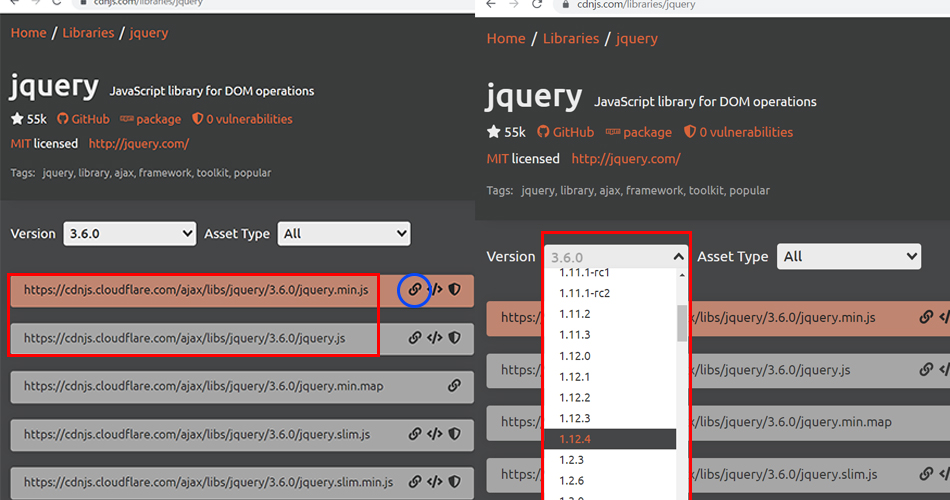The image size is (950, 500).
Task: Copy URL icon for jquery.slim.min.js, left window
Action: tap(414, 482)
